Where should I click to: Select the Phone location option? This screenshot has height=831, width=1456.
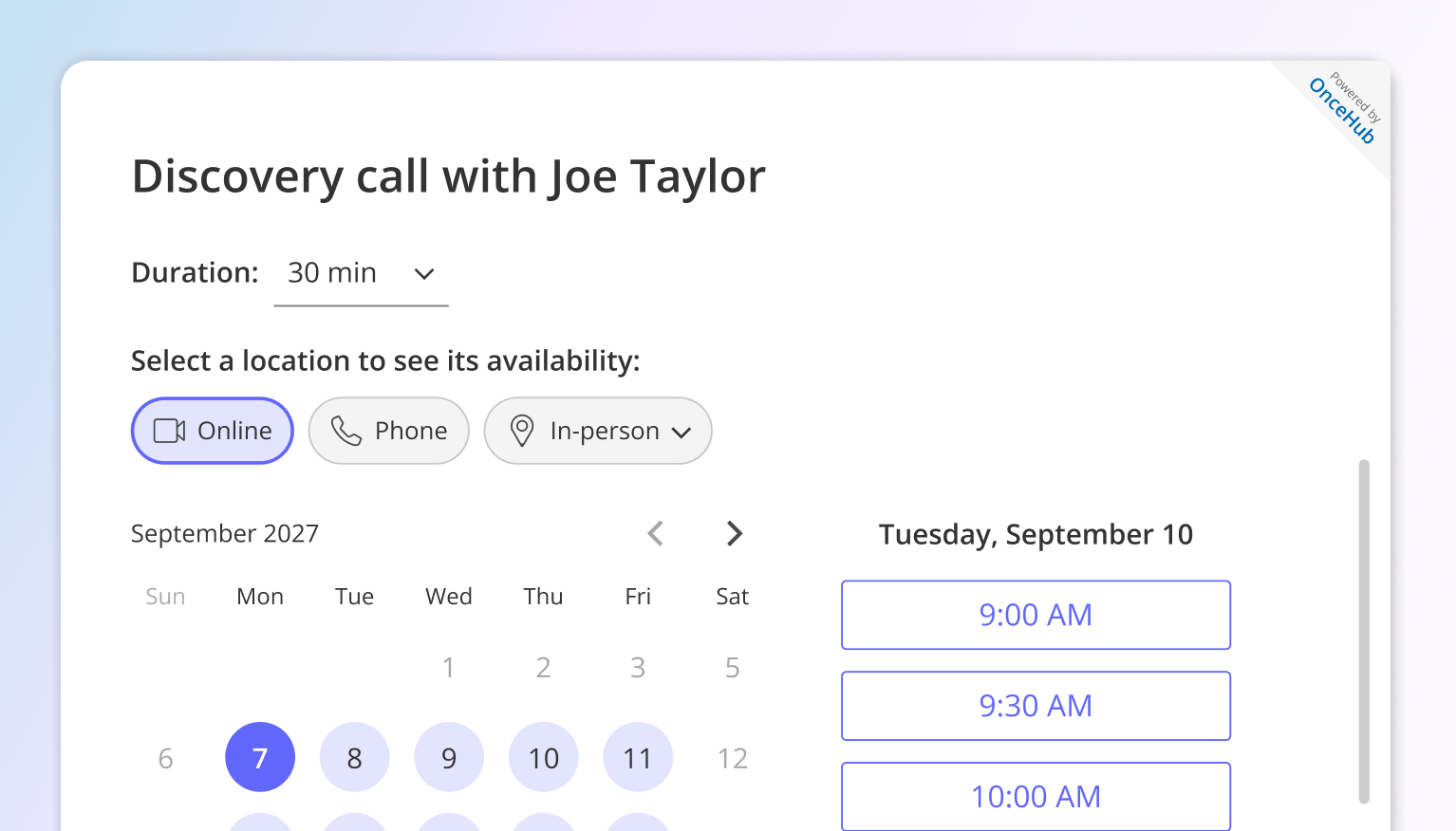(388, 431)
